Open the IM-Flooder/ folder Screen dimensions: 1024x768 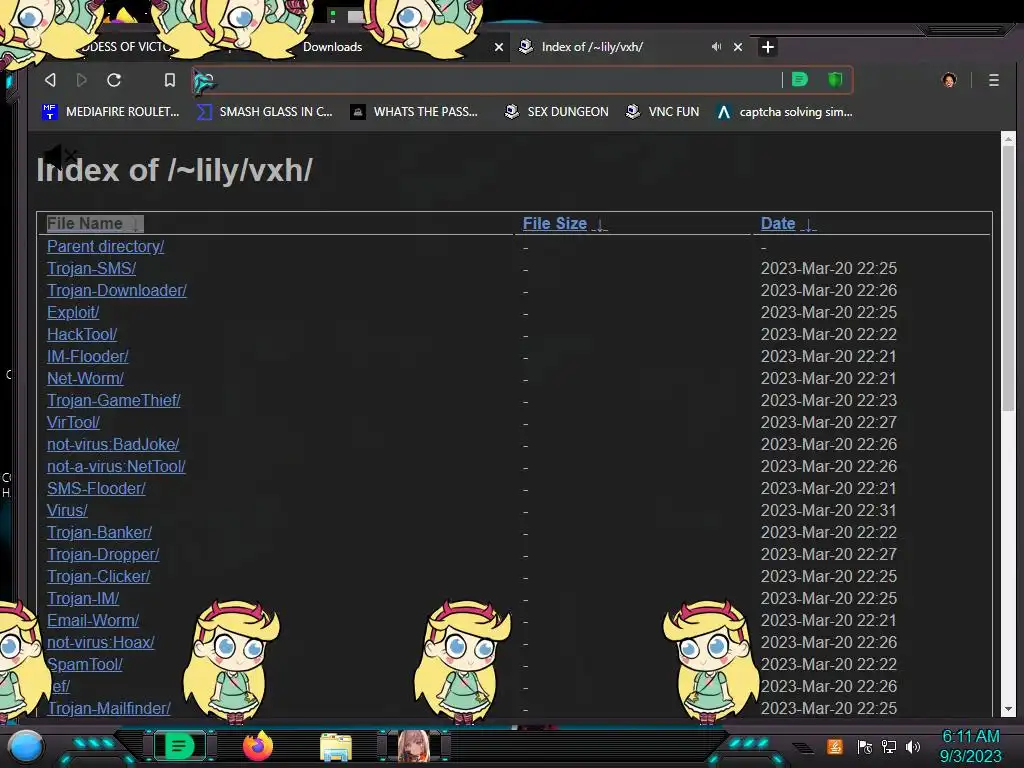click(88, 357)
